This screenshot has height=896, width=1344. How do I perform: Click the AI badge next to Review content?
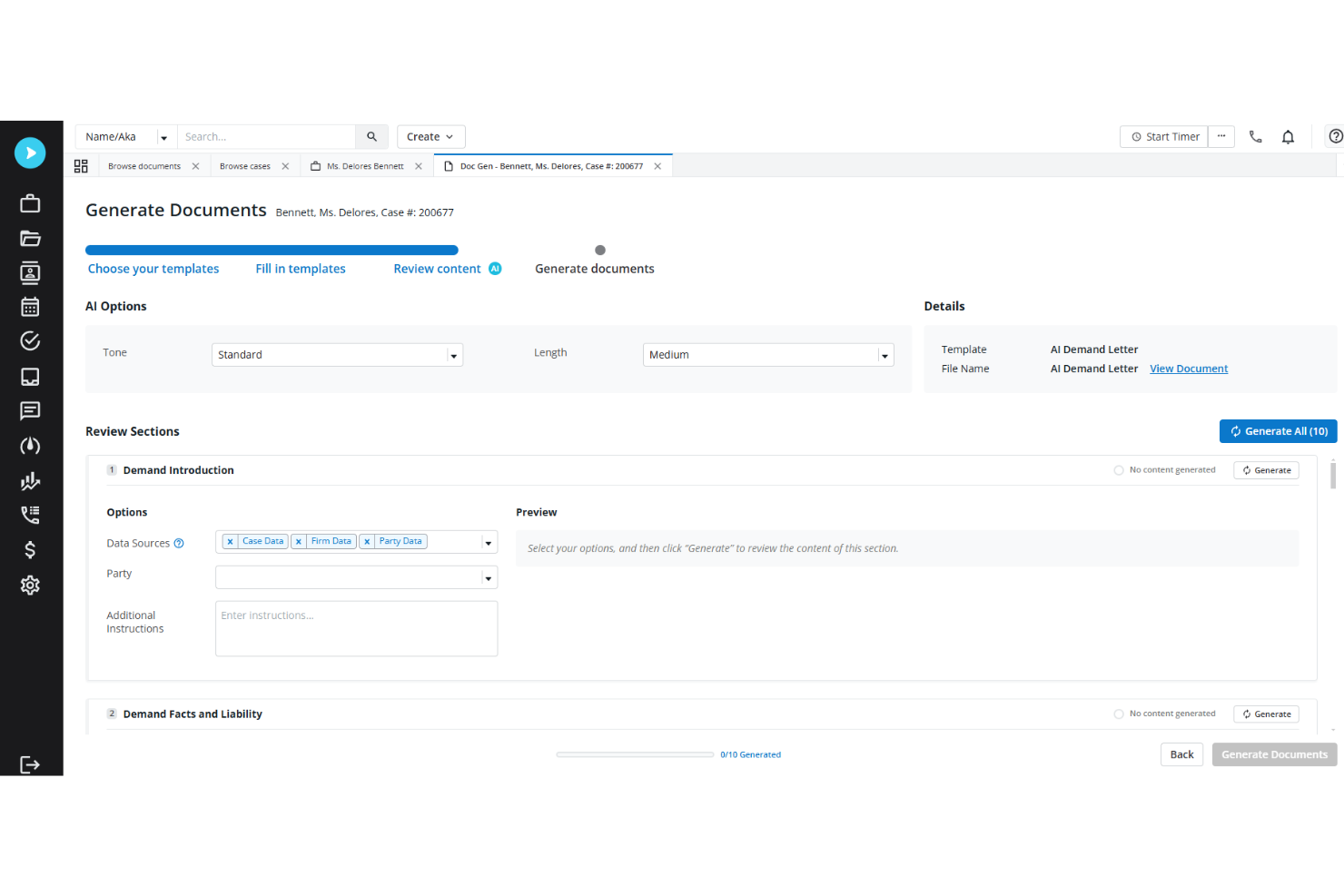coord(495,269)
